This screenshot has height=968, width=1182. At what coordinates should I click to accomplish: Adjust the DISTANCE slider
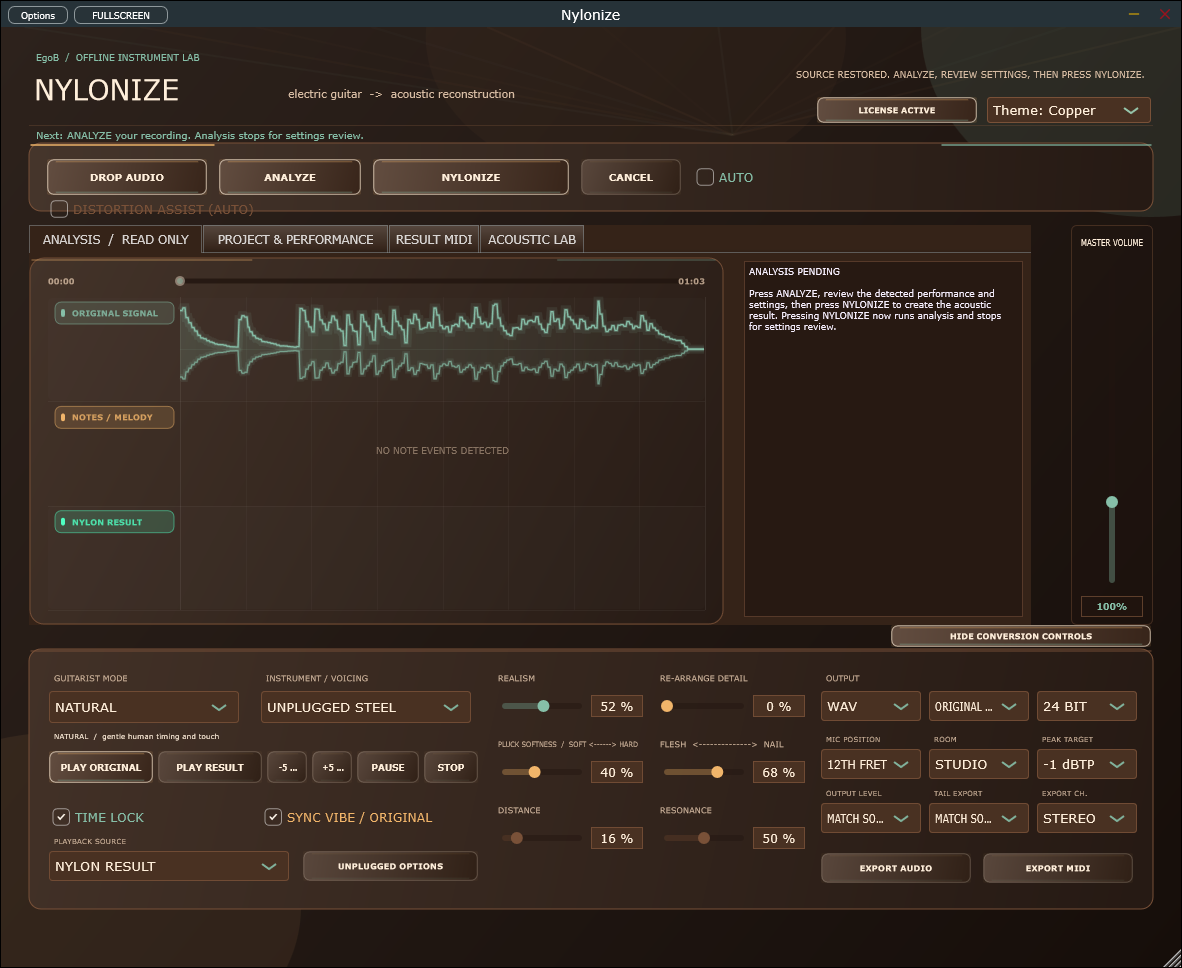[516, 838]
